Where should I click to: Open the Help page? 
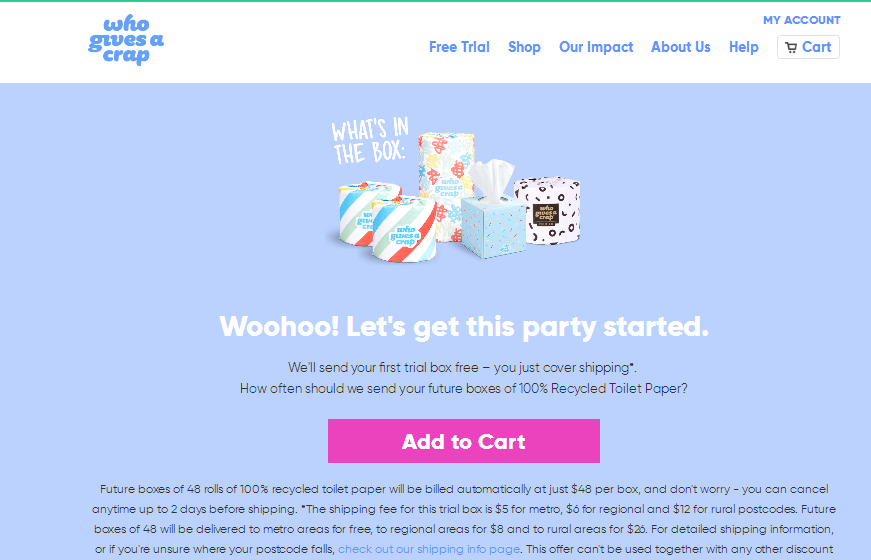coord(744,47)
